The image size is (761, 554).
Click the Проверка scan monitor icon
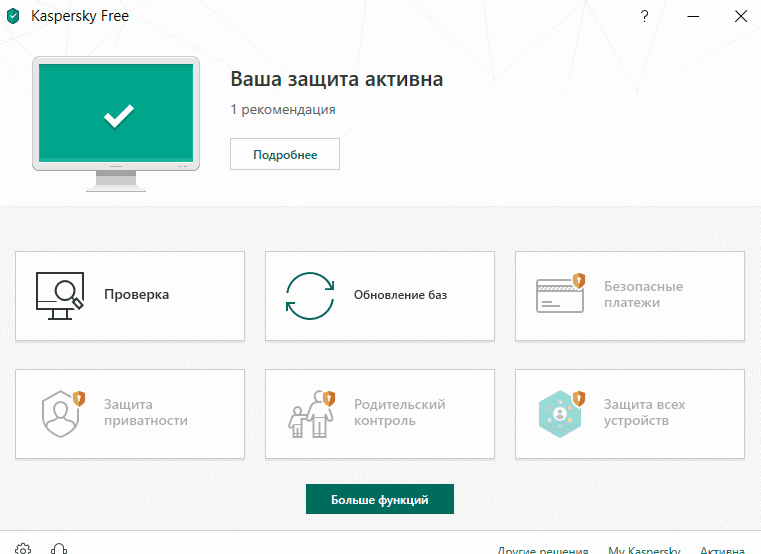tap(60, 296)
